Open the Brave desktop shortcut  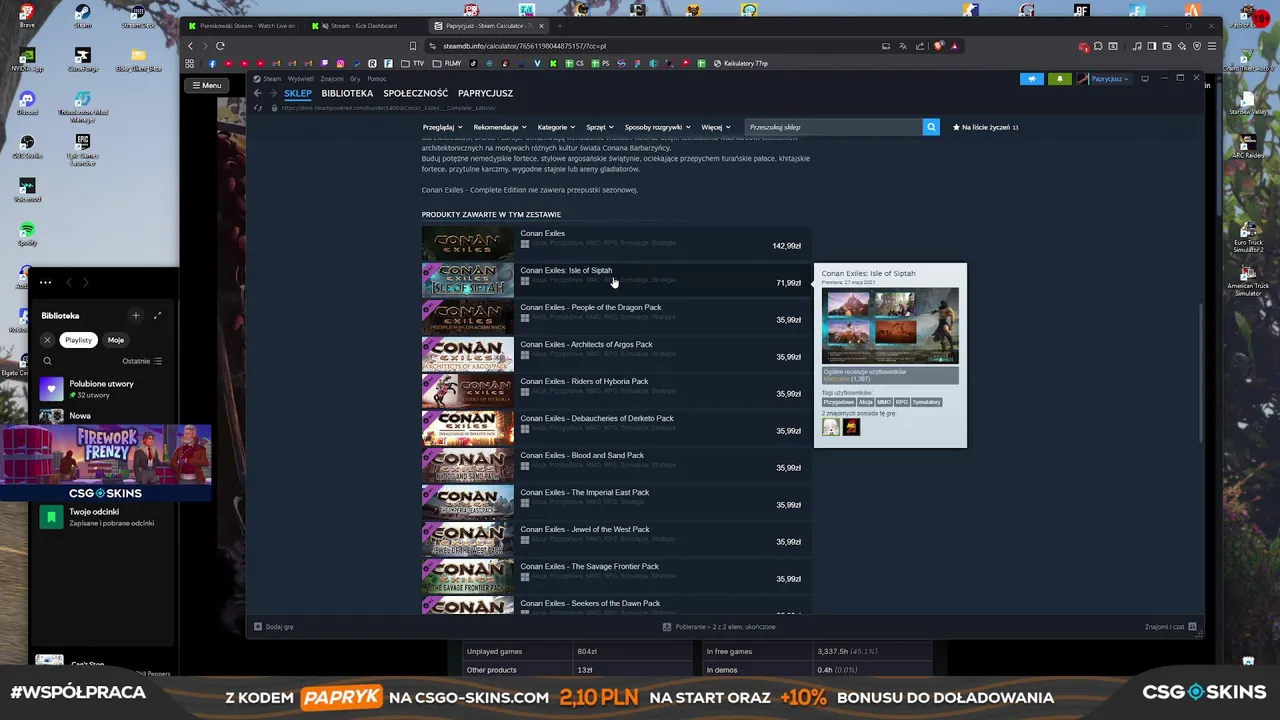click(27, 14)
